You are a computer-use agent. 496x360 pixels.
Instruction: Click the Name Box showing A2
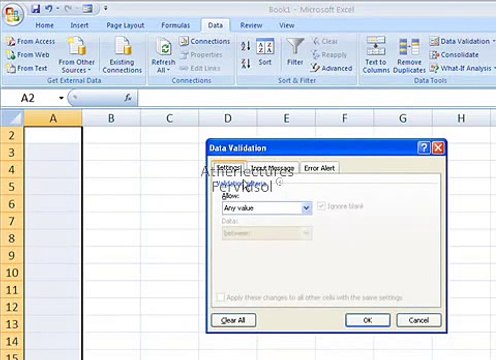coord(29,98)
